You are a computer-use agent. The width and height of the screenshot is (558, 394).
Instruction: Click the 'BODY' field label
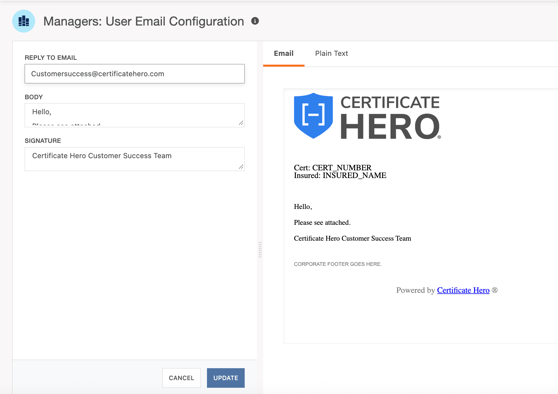(33, 97)
